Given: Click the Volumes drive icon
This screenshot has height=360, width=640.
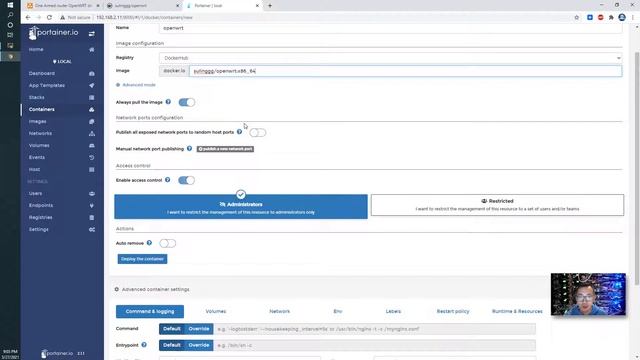Looking at the screenshot, I should 92,145.
